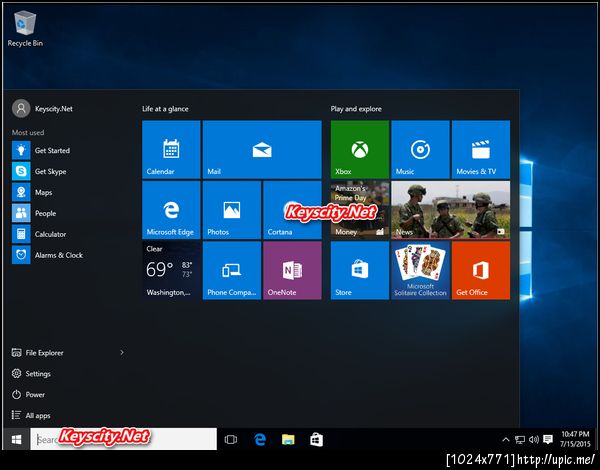
Task: Open the Money live tile
Action: tap(360, 210)
